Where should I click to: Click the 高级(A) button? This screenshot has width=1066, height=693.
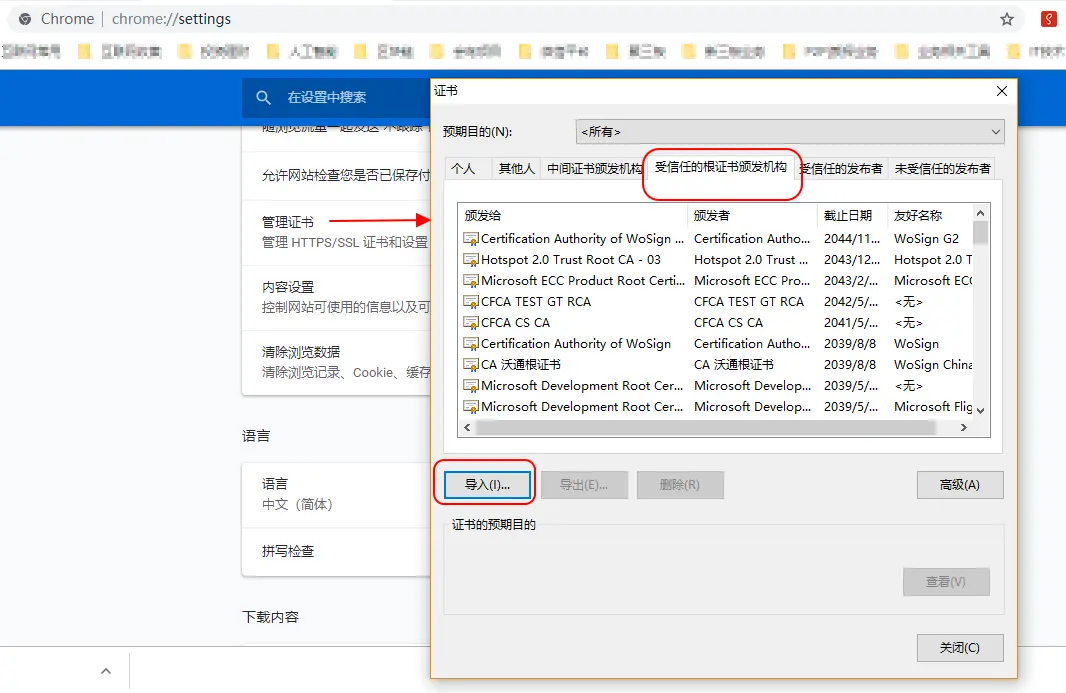click(x=960, y=485)
